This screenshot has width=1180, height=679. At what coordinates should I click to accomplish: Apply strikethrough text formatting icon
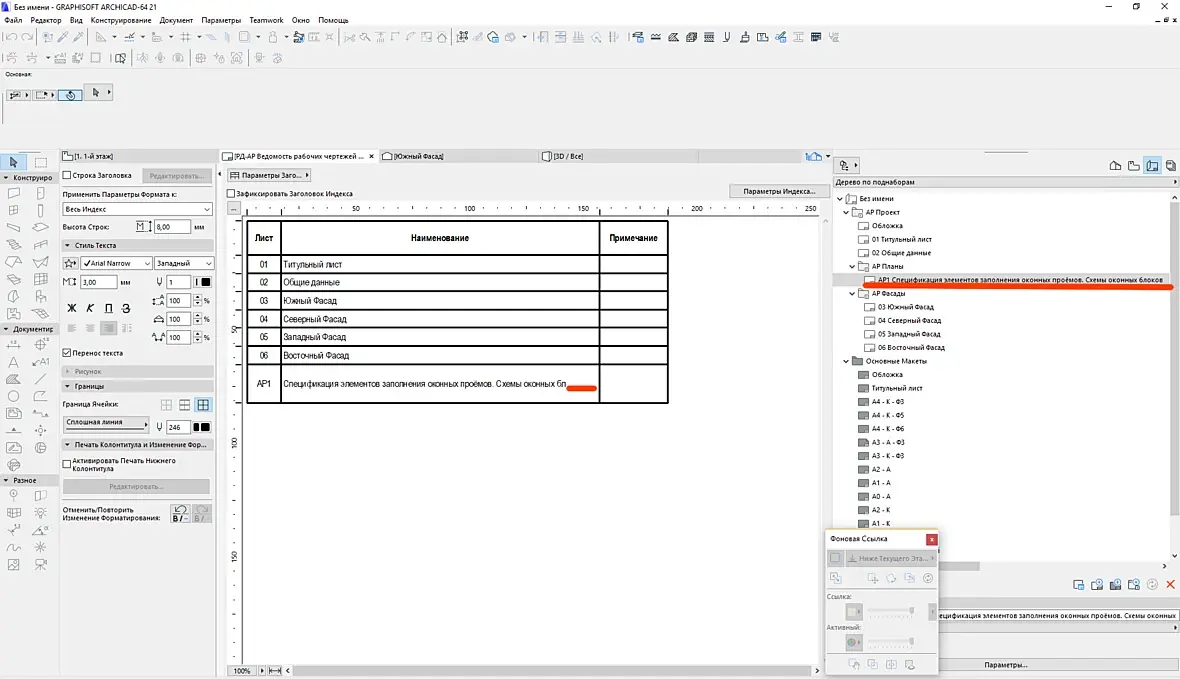pyautogui.click(x=125, y=308)
